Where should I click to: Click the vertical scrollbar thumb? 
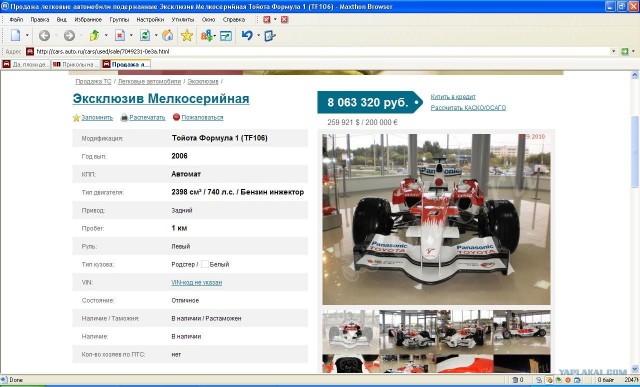pos(635,151)
